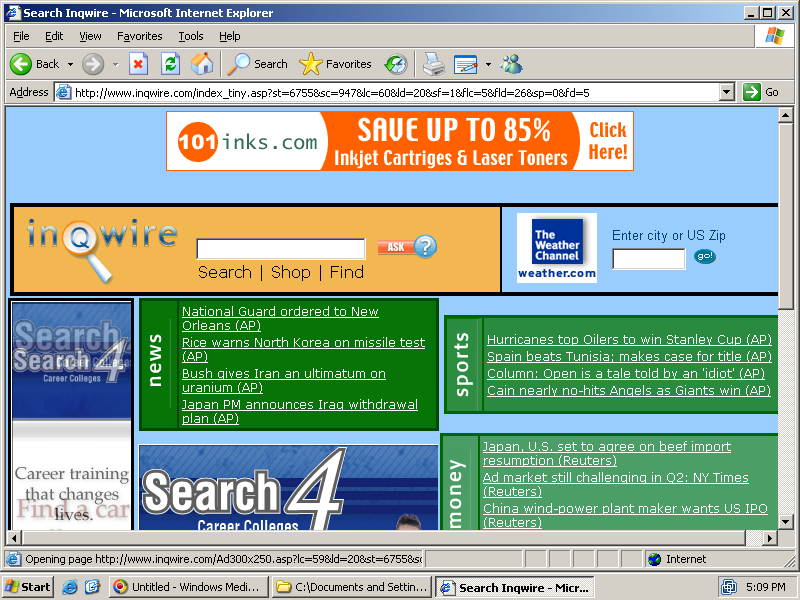Open the Help menu
The height and width of the screenshot is (600, 800).
pos(230,36)
